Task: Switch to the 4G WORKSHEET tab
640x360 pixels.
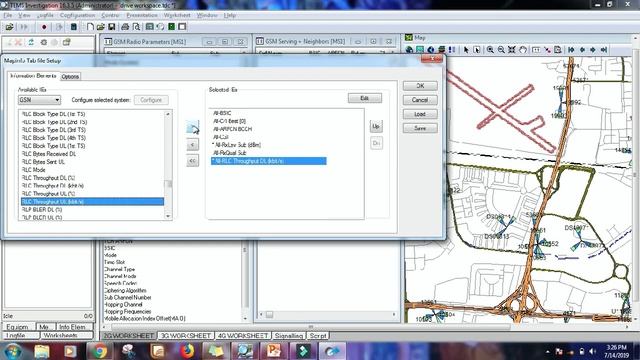Action: coord(243,336)
